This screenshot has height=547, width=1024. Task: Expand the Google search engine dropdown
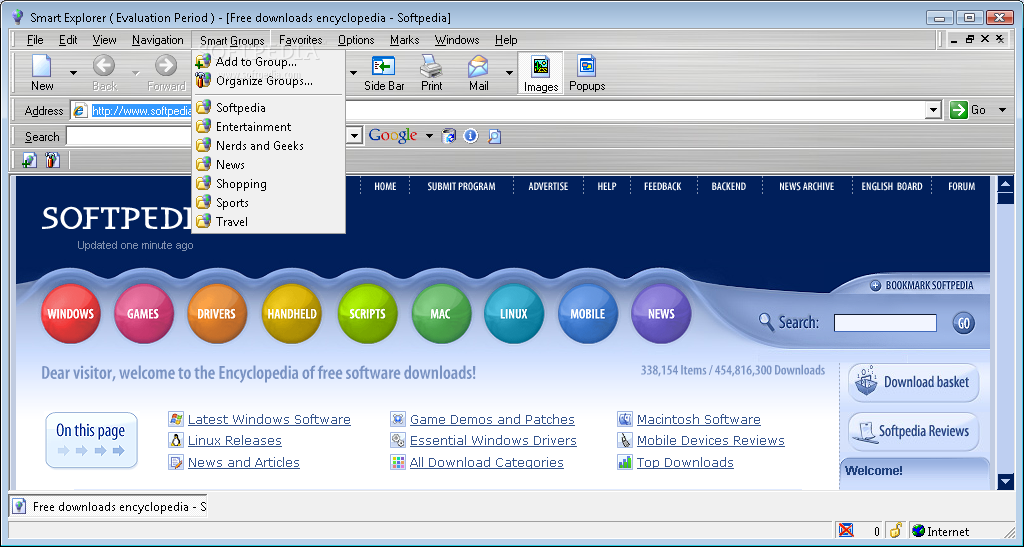(x=429, y=136)
